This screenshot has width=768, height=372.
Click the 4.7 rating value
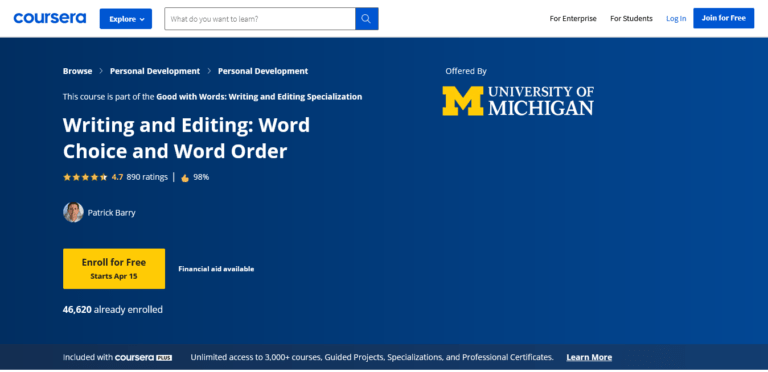coord(117,177)
